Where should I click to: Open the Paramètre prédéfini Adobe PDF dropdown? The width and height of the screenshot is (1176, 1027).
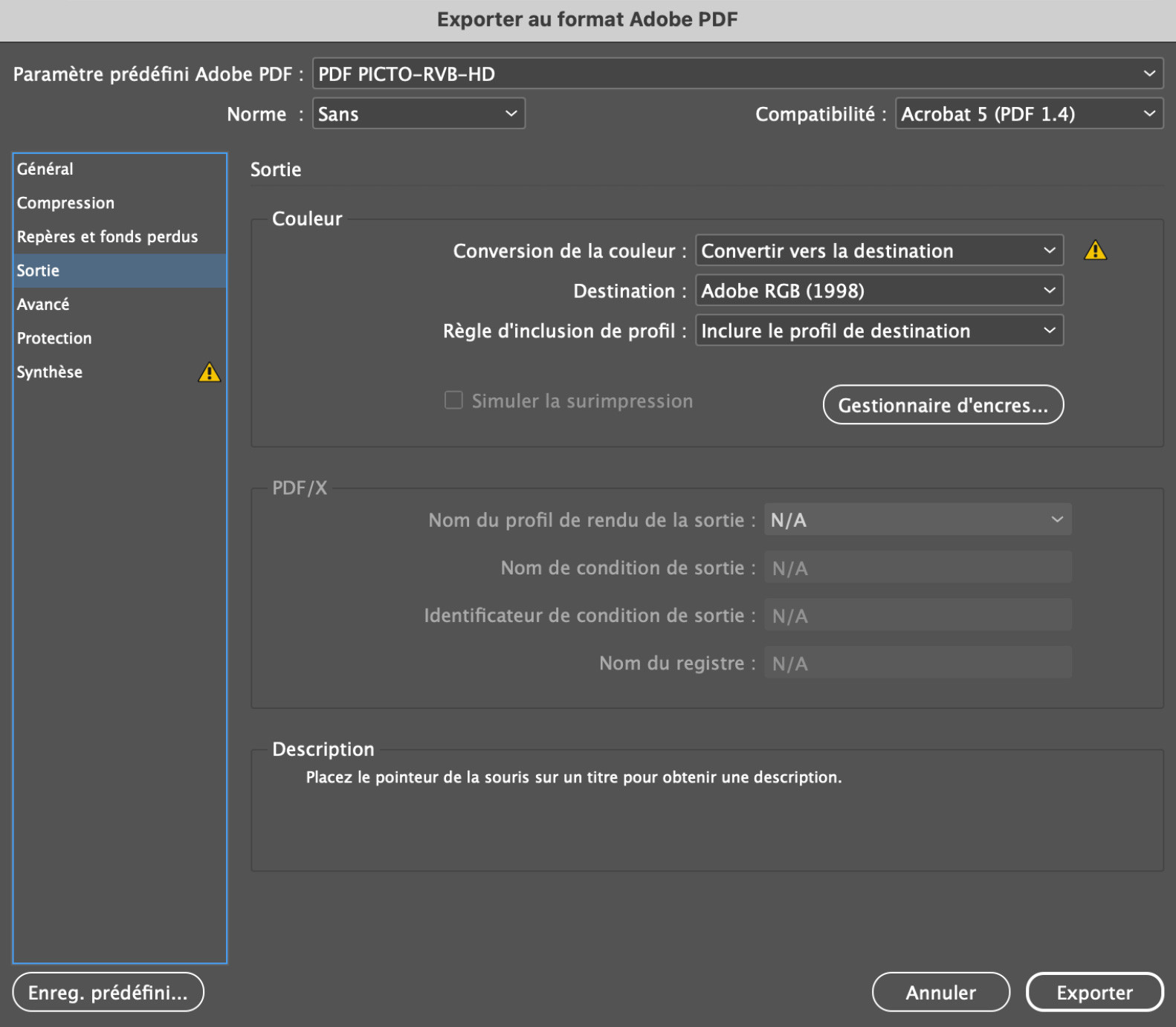coord(737,74)
